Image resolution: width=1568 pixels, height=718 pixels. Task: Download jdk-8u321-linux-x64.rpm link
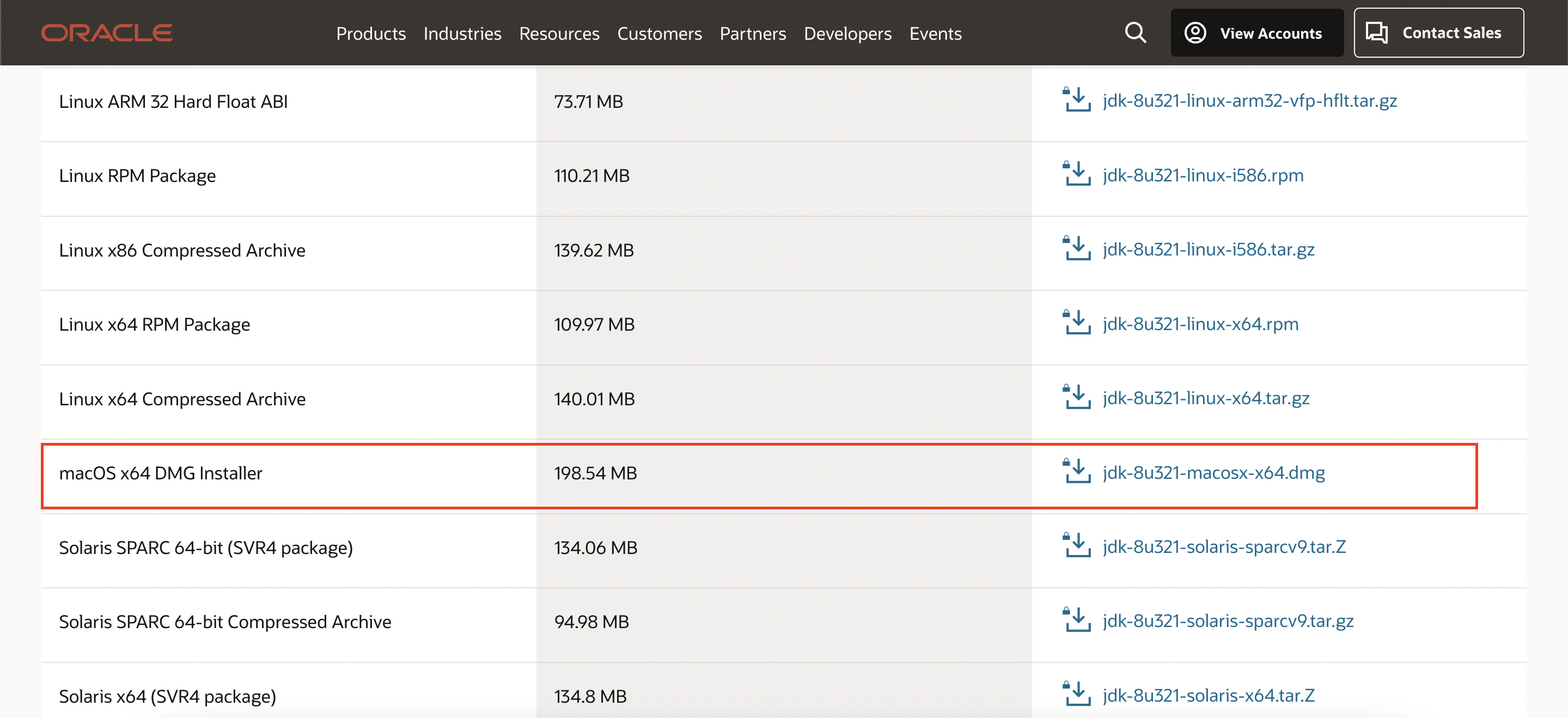pyautogui.click(x=1200, y=324)
